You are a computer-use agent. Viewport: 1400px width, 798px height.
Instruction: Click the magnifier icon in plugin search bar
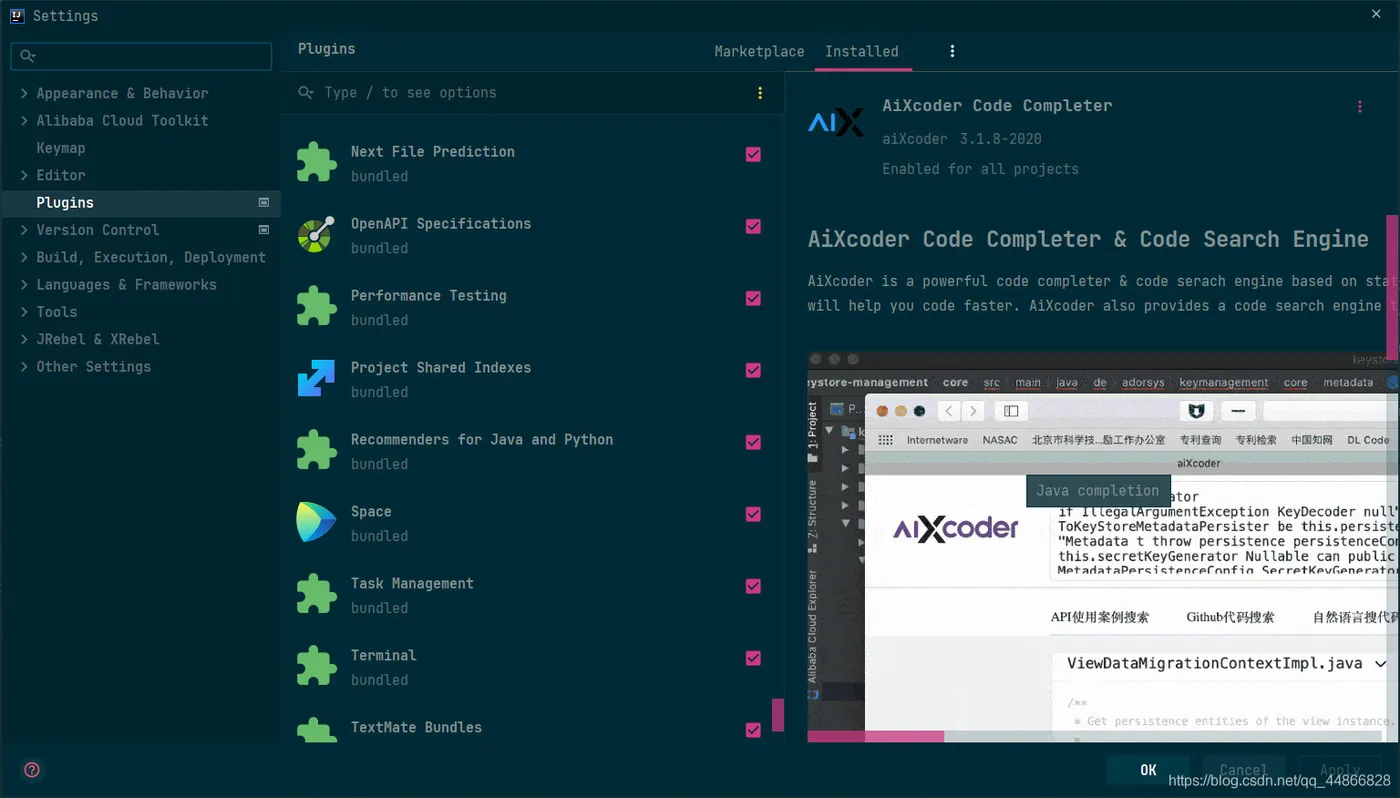[x=306, y=93]
